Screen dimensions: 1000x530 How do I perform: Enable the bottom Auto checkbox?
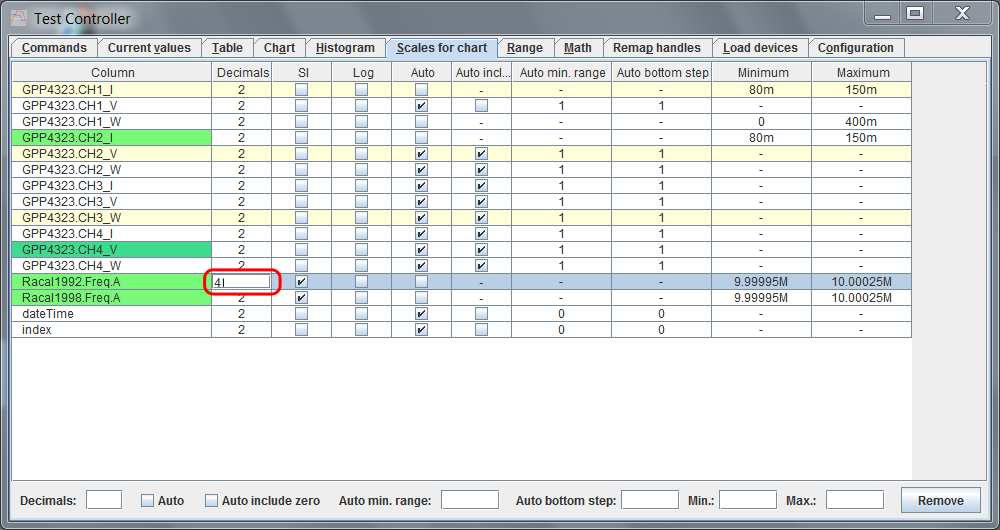click(147, 500)
